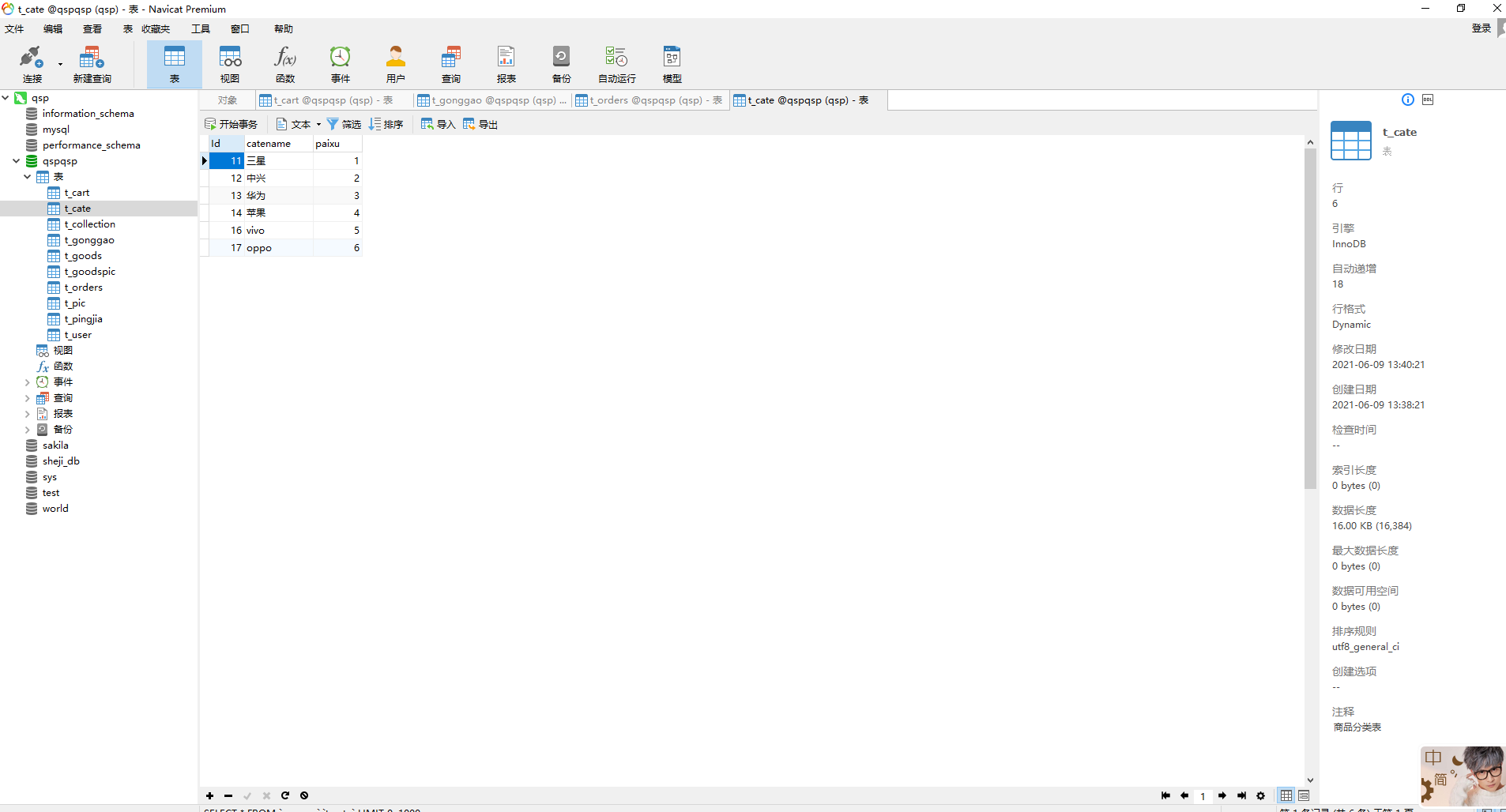1506x812 pixels.
Task: Open the 自动运行 automation toolbar icon
Action: coord(617,64)
